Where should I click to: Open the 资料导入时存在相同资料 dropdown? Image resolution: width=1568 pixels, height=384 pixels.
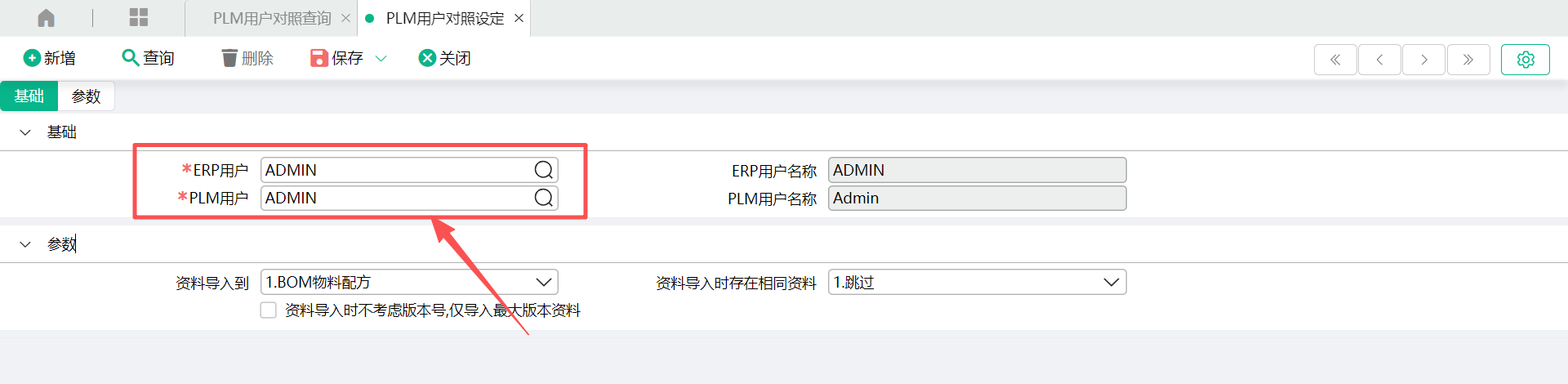click(x=978, y=282)
